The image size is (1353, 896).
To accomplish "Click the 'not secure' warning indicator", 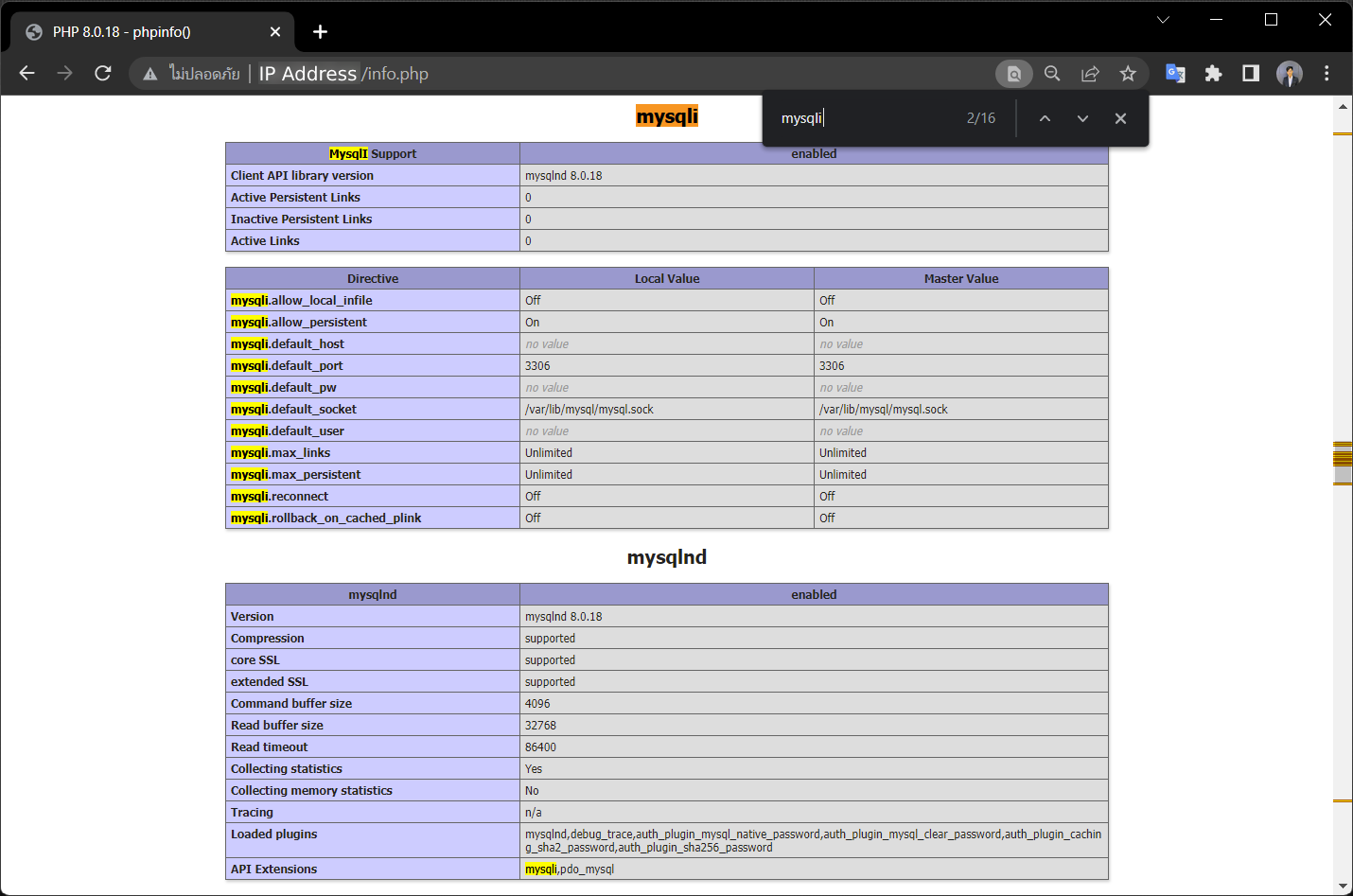I will point(150,73).
